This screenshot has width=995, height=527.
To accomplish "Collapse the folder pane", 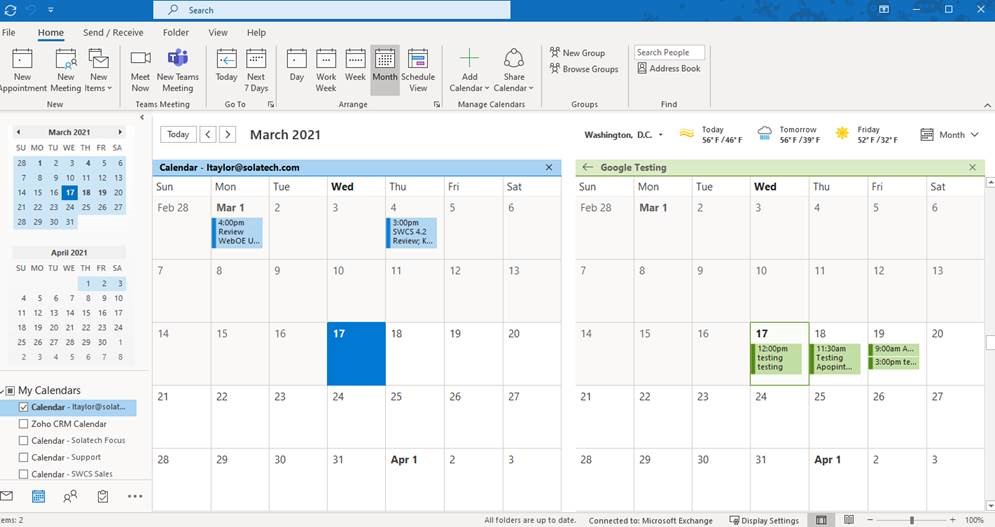I will (142, 117).
